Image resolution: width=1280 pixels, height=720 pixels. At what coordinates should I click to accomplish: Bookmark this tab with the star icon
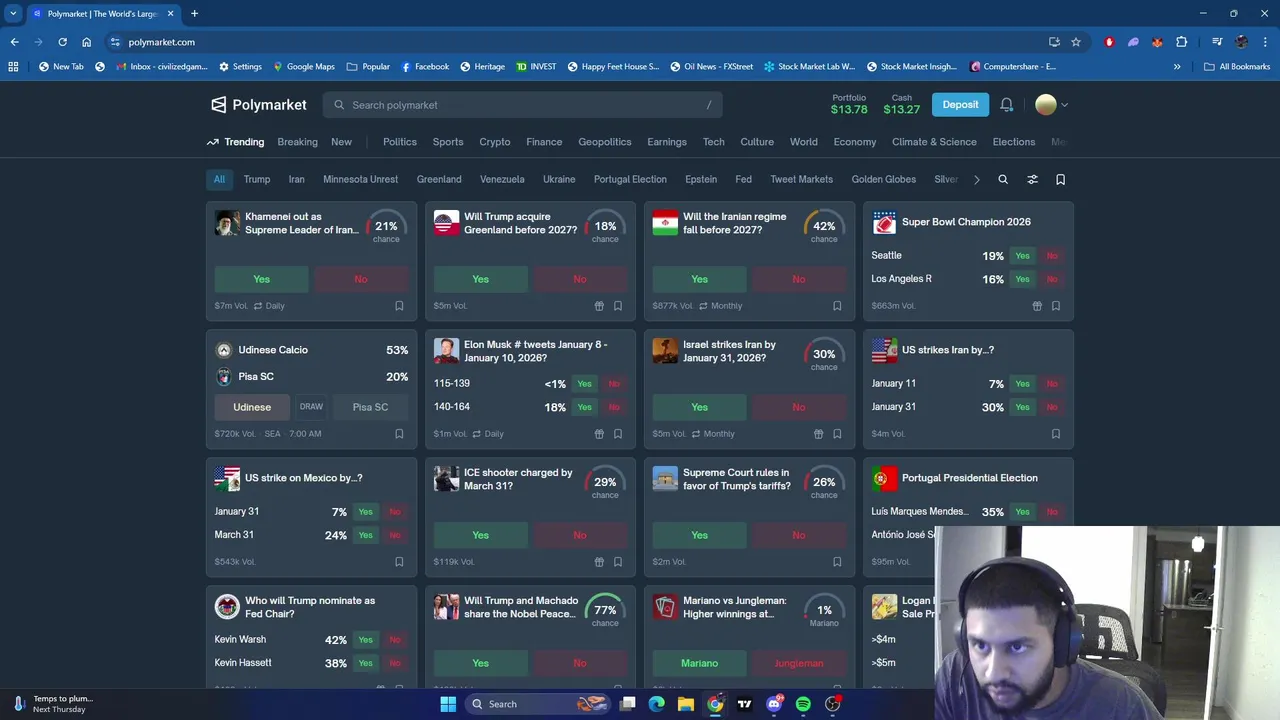tap(1076, 42)
